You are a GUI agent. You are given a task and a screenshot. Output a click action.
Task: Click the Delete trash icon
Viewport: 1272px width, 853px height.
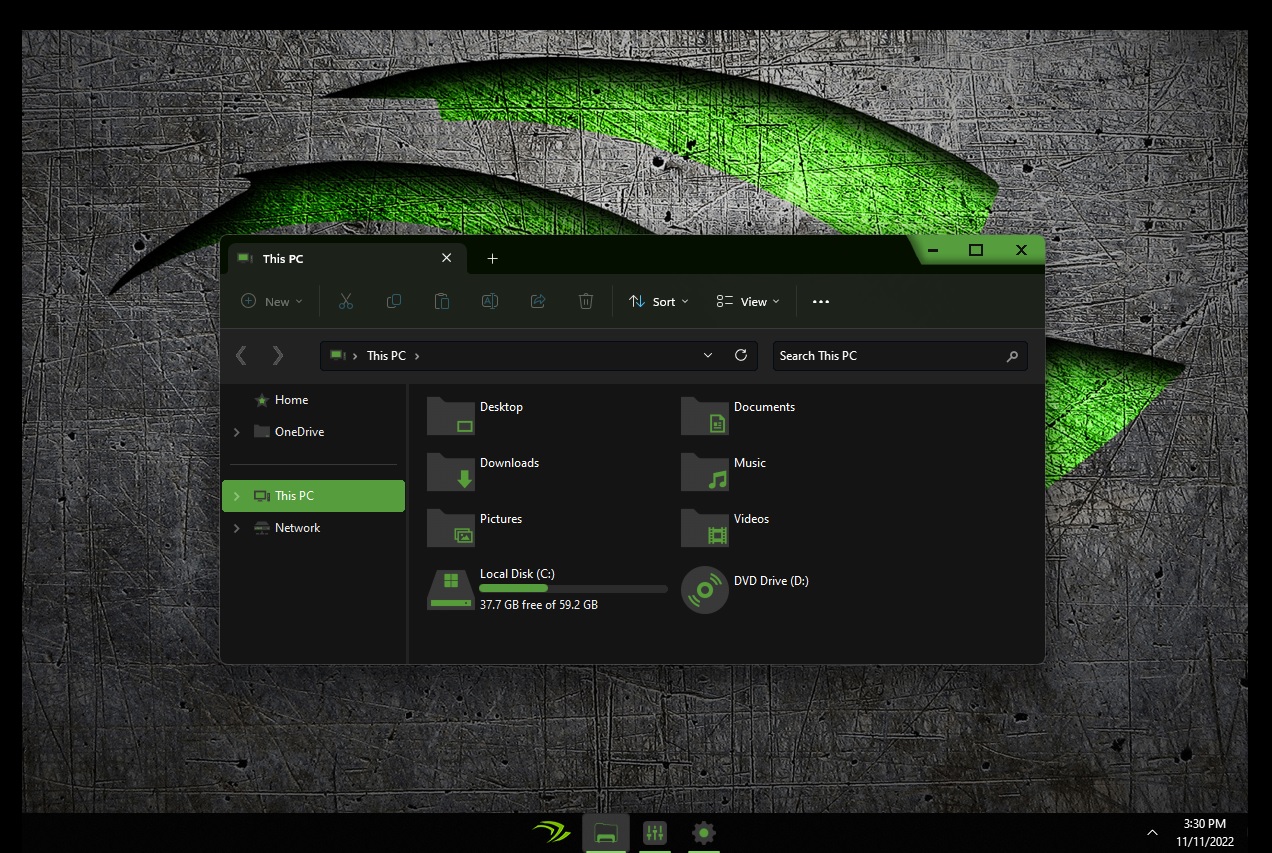coord(586,301)
